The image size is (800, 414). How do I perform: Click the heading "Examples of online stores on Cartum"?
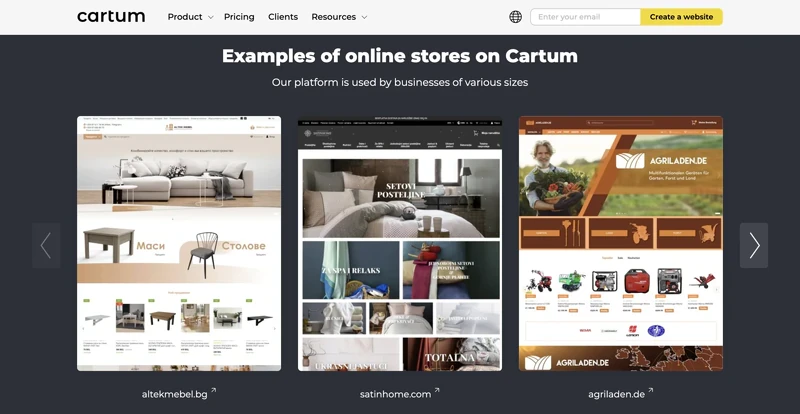click(x=399, y=56)
